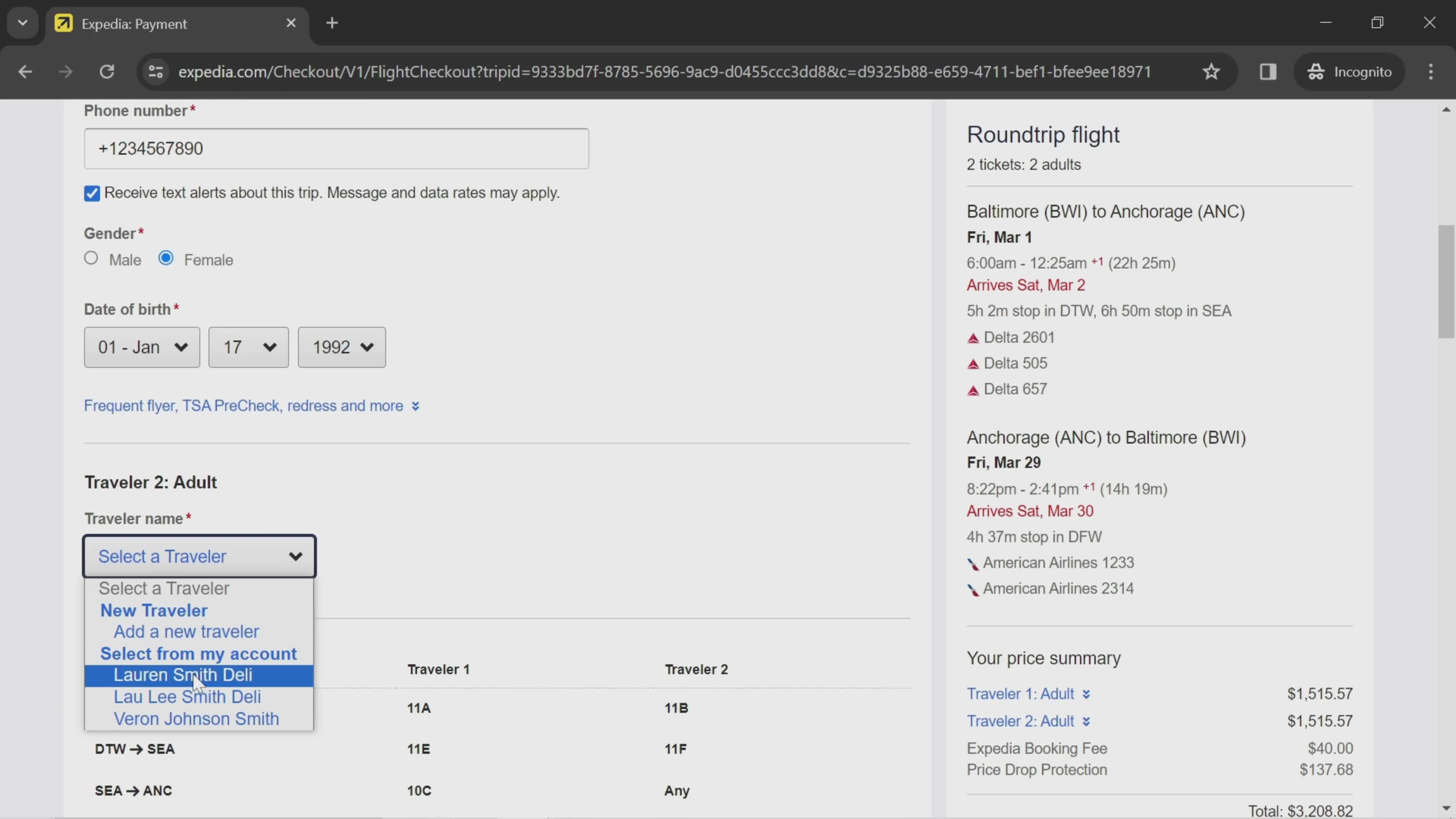Click the browser back arrow
Image resolution: width=1456 pixels, height=819 pixels.
[25, 72]
